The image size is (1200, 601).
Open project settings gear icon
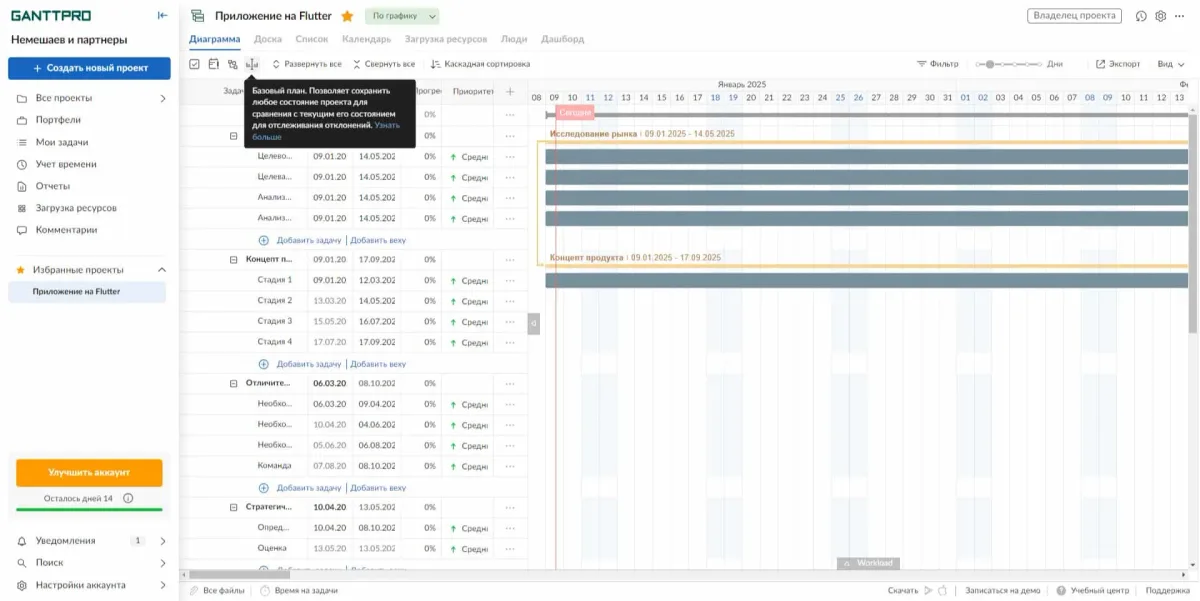(1161, 16)
